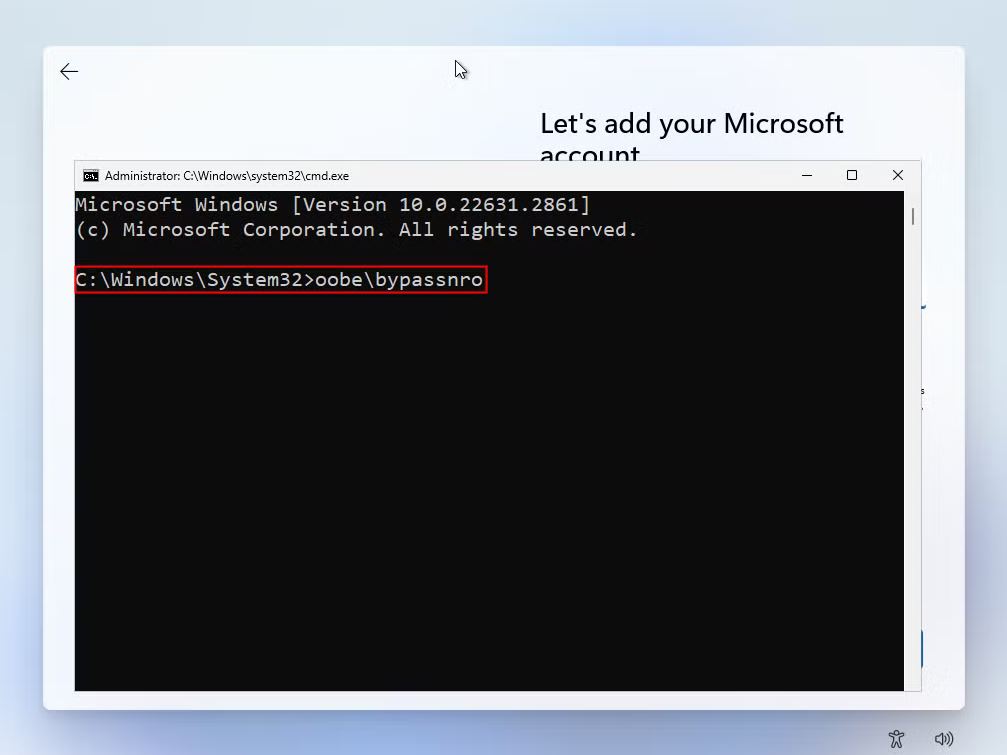Click the Administrator cmd.exe title bar text
This screenshot has width=1007, height=755.
click(x=227, y=176)
